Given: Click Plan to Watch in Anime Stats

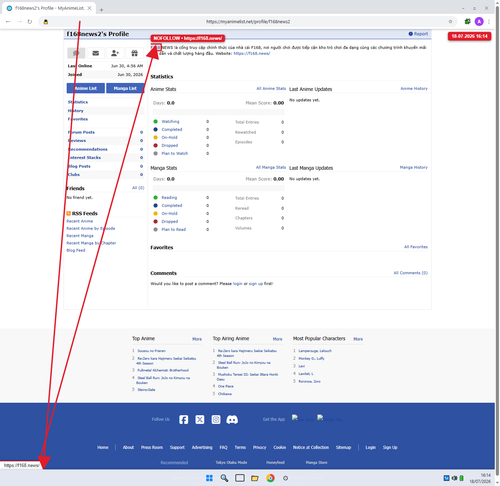Looking at the screenshot, I should coord(175,154).
